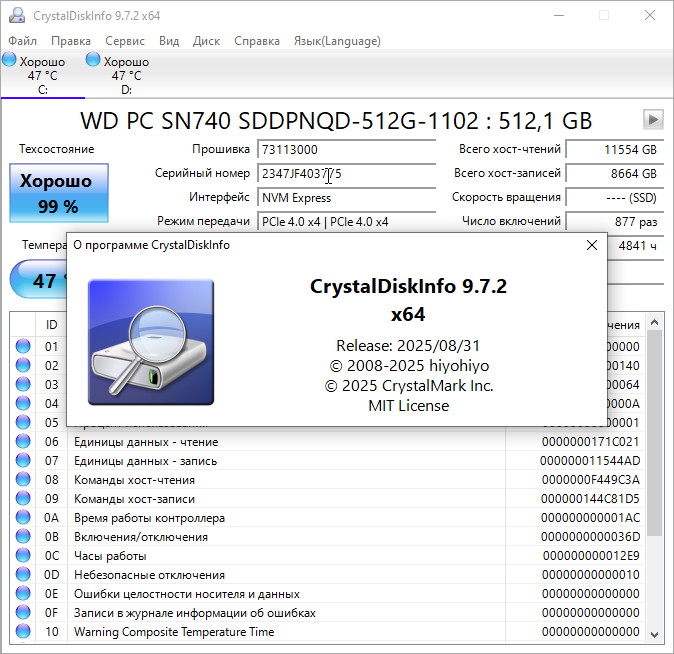Open the Вид menu

(169, 41)
